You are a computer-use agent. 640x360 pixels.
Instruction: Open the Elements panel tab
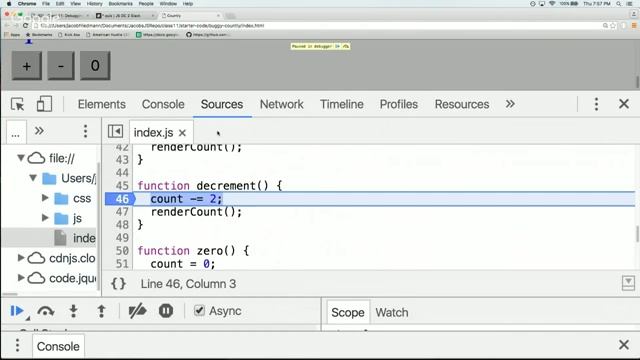tap(102, 104)
